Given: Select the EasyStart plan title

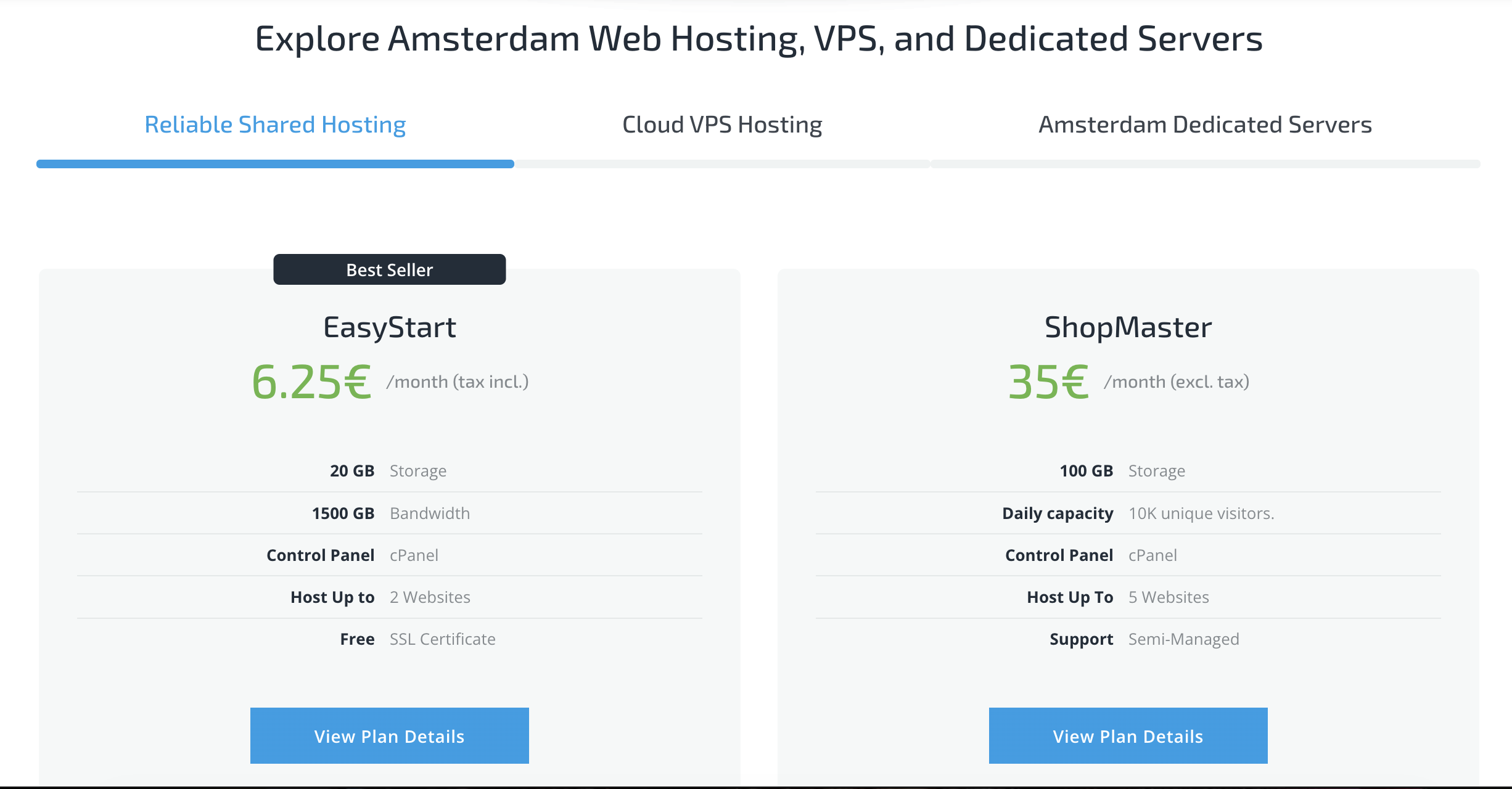Looking at the screenshot, I should point(390,327).
